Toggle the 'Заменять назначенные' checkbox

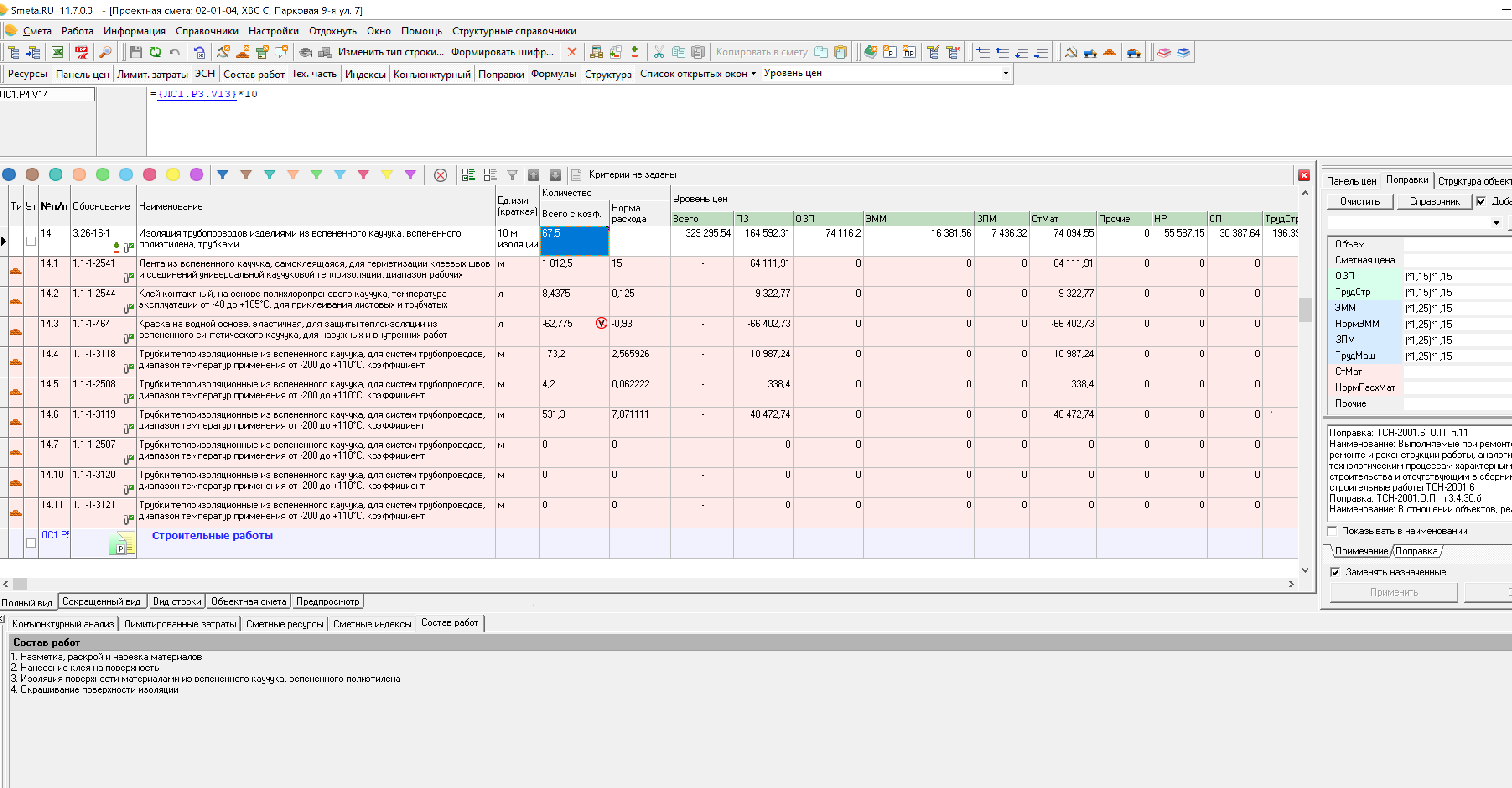pyautogui.click(x=1336, y=572)
